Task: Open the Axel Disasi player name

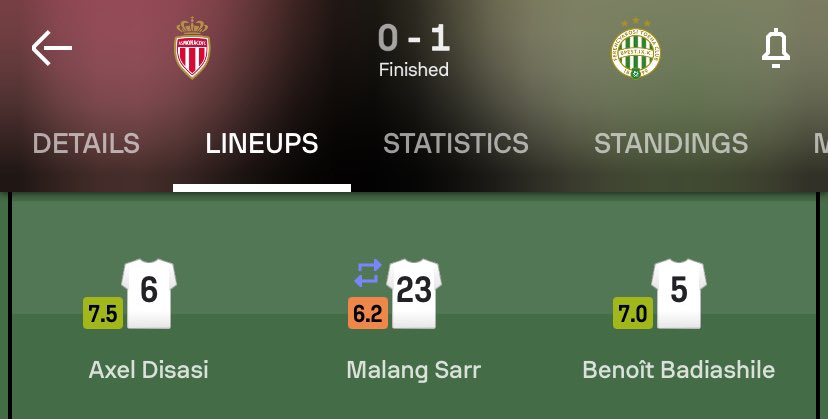Action: coord(148,369)
